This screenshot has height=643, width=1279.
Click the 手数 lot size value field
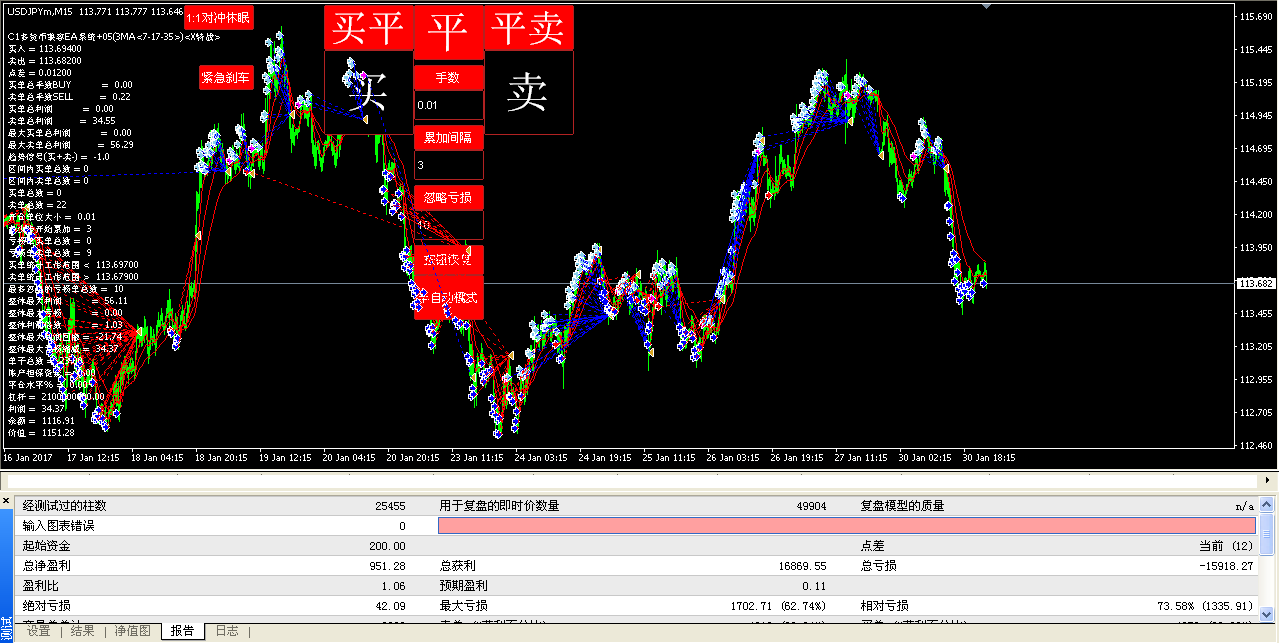[x=448, y=105]
